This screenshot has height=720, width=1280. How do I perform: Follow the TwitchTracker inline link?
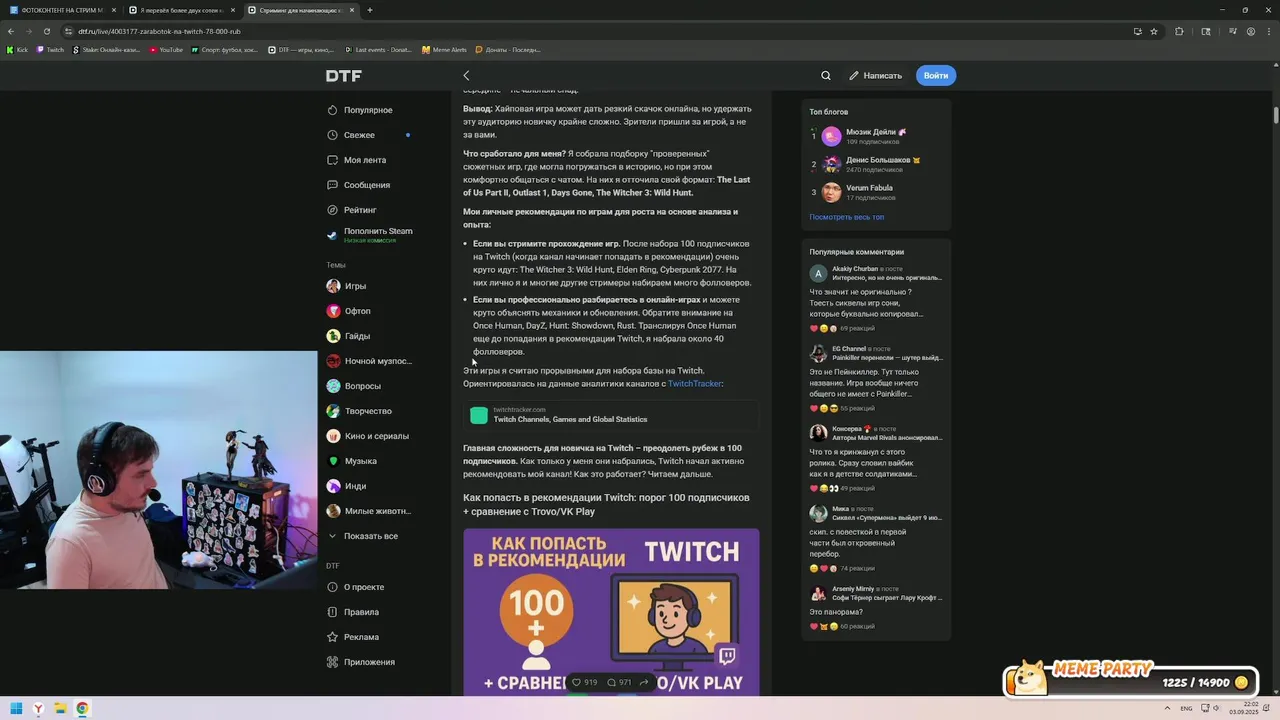pyautogui.click(x=694, y=384)
